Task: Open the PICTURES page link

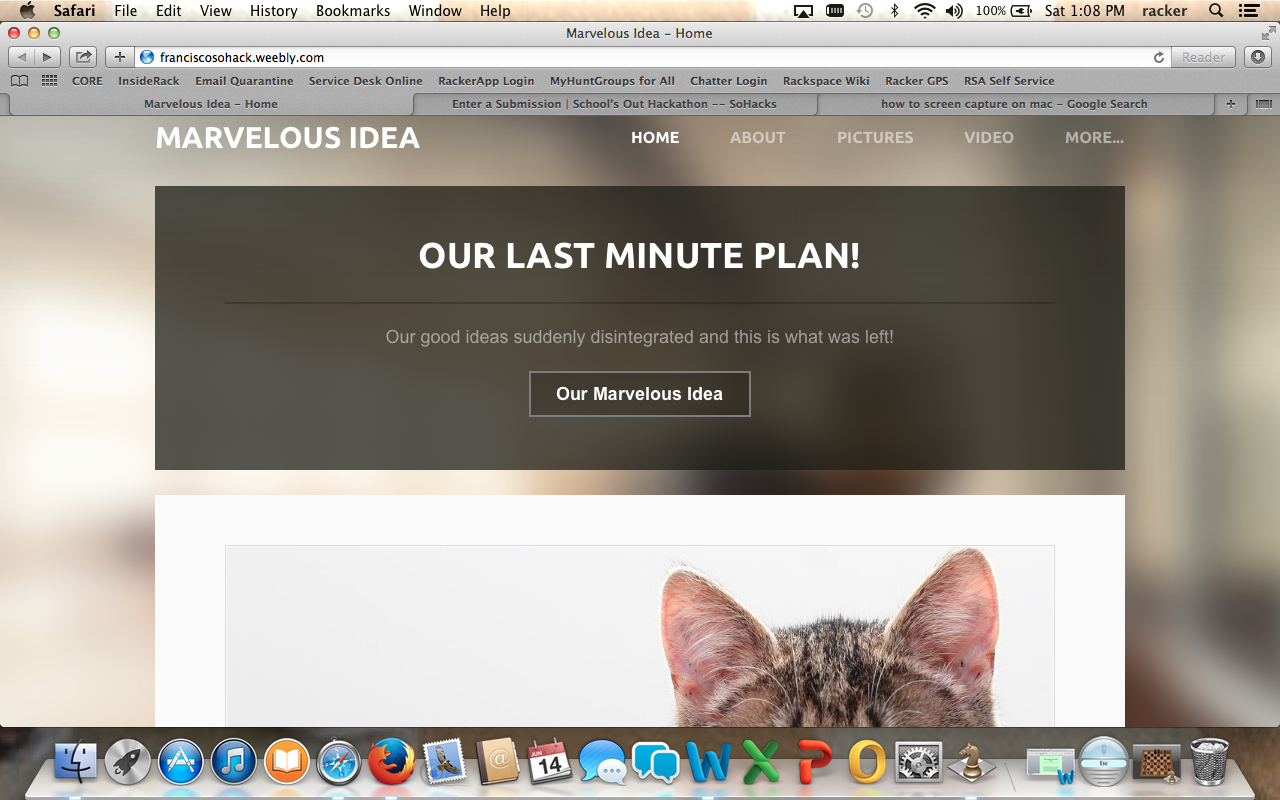Action: (875, 138)
